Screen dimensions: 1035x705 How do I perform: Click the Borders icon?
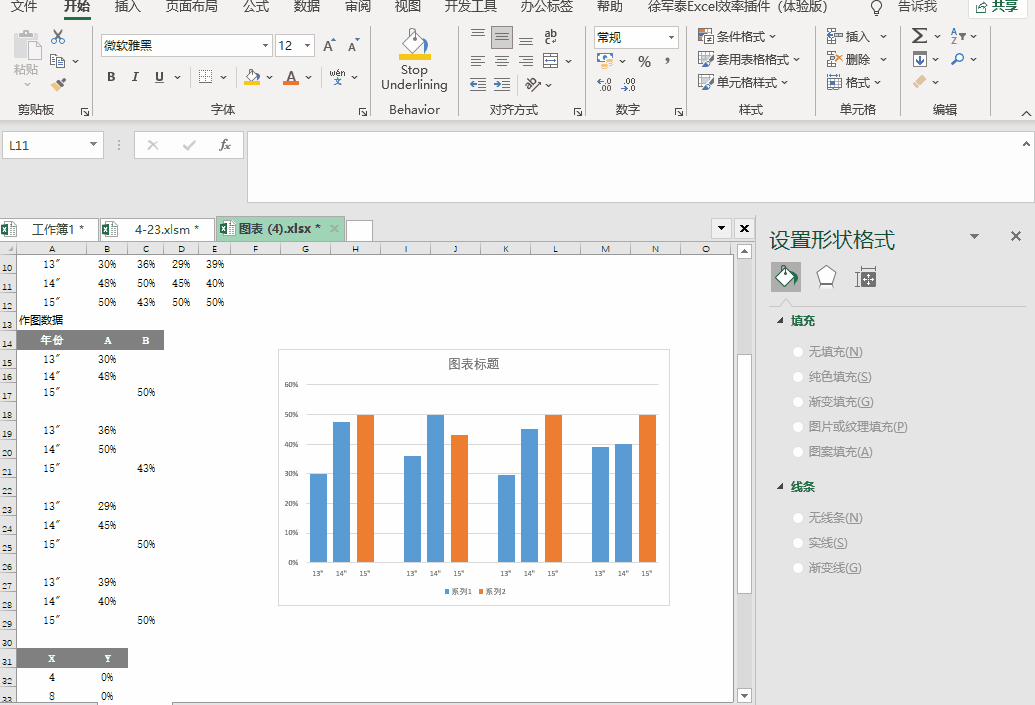(x=205, y=77)
